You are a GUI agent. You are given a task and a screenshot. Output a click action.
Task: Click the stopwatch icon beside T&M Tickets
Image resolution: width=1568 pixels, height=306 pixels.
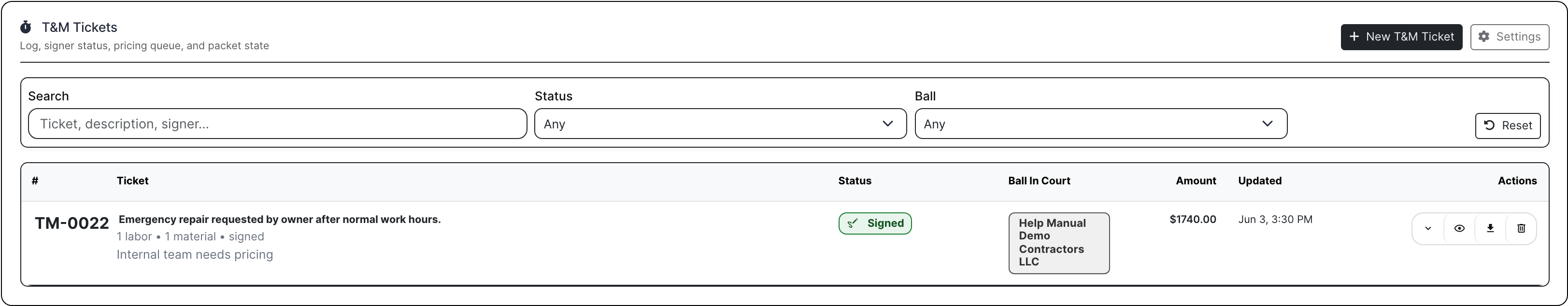(26, 27)
